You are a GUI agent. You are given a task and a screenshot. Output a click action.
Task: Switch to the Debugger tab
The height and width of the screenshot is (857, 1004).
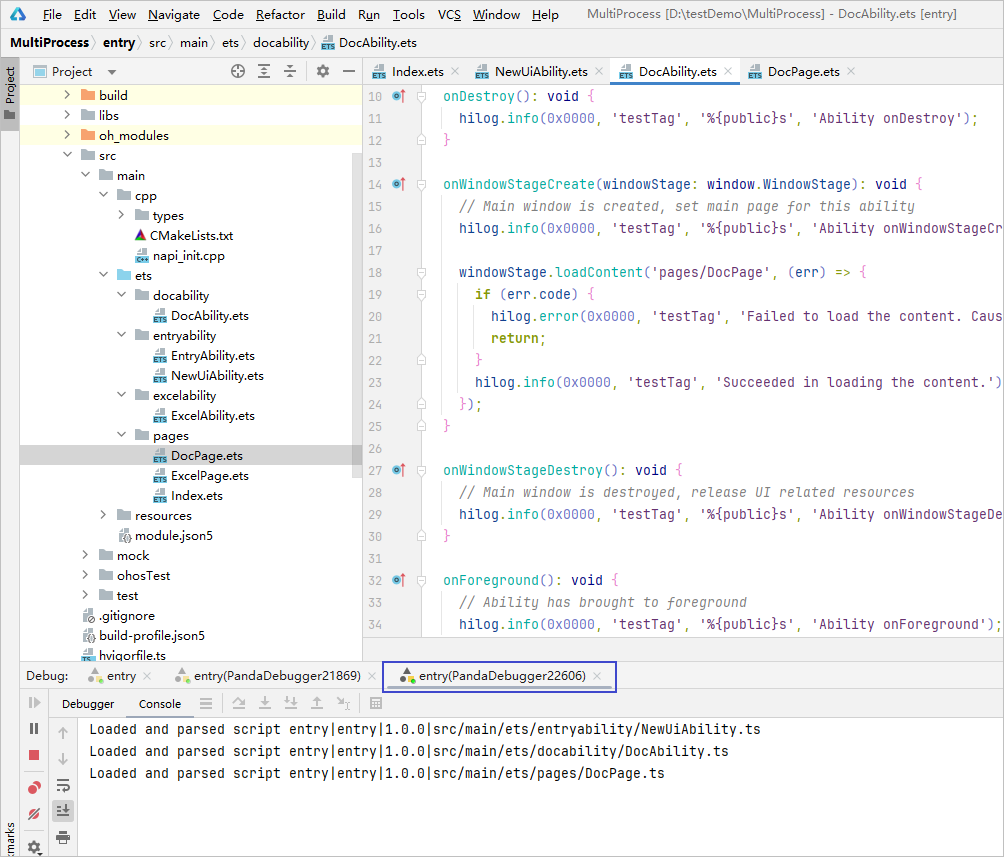[88, 704]
